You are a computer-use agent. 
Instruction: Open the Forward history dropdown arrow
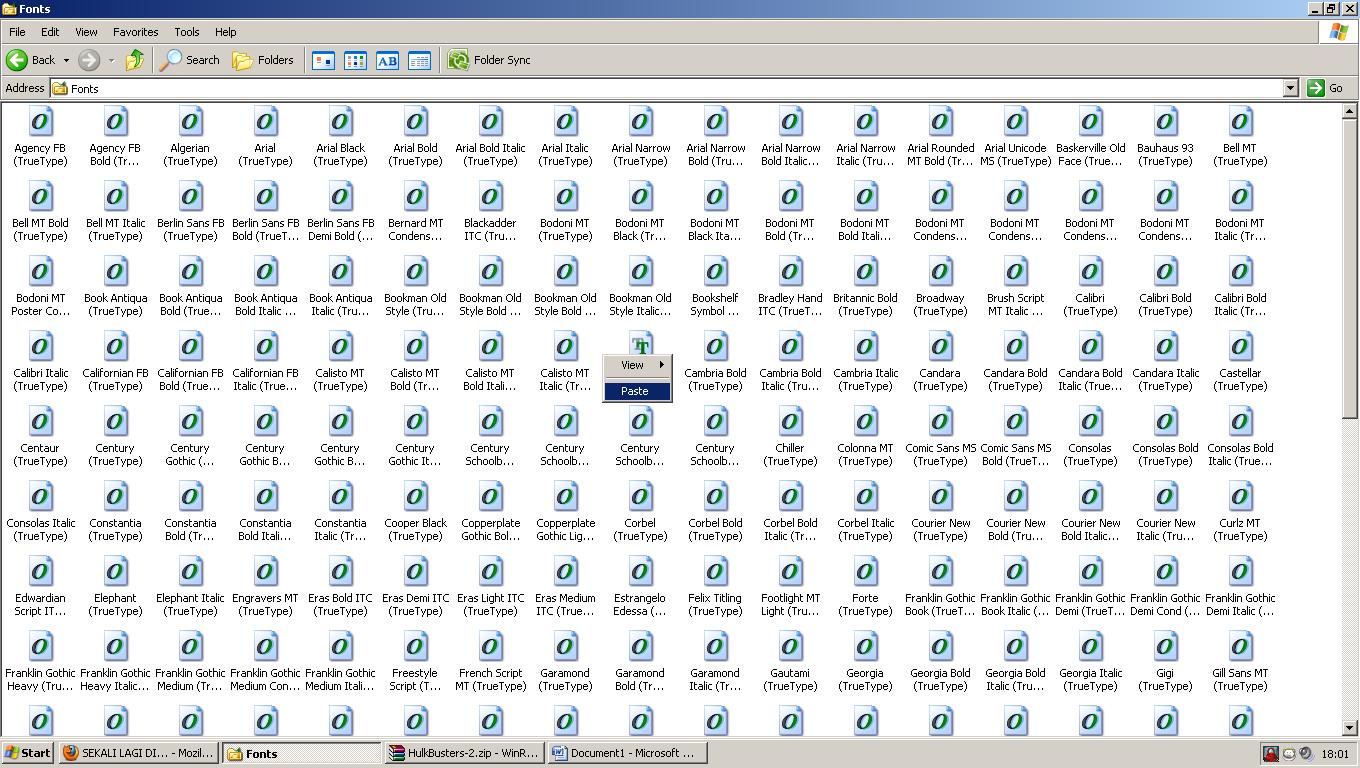click(x=111, y=60)
